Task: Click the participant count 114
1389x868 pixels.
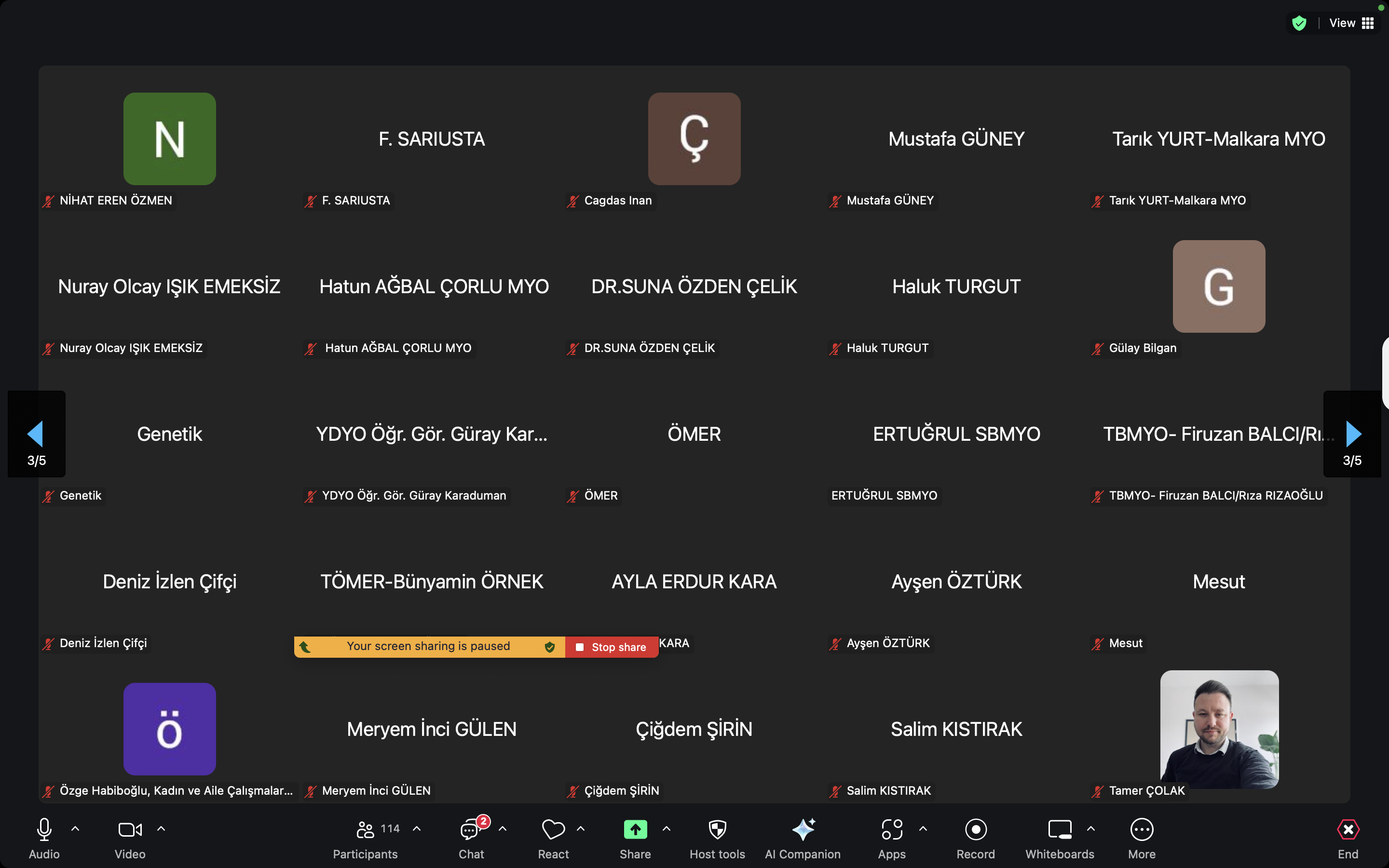Action: (390, 828)
